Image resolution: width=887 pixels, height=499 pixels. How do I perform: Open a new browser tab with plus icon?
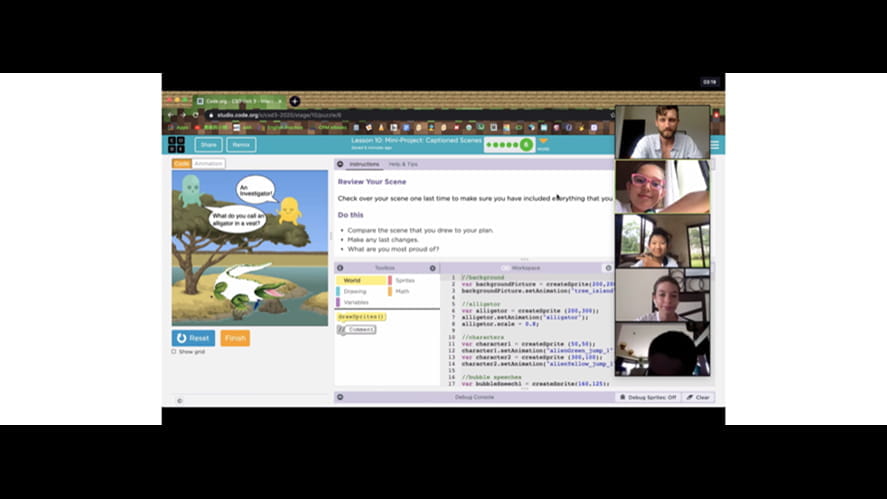(295, 101)
